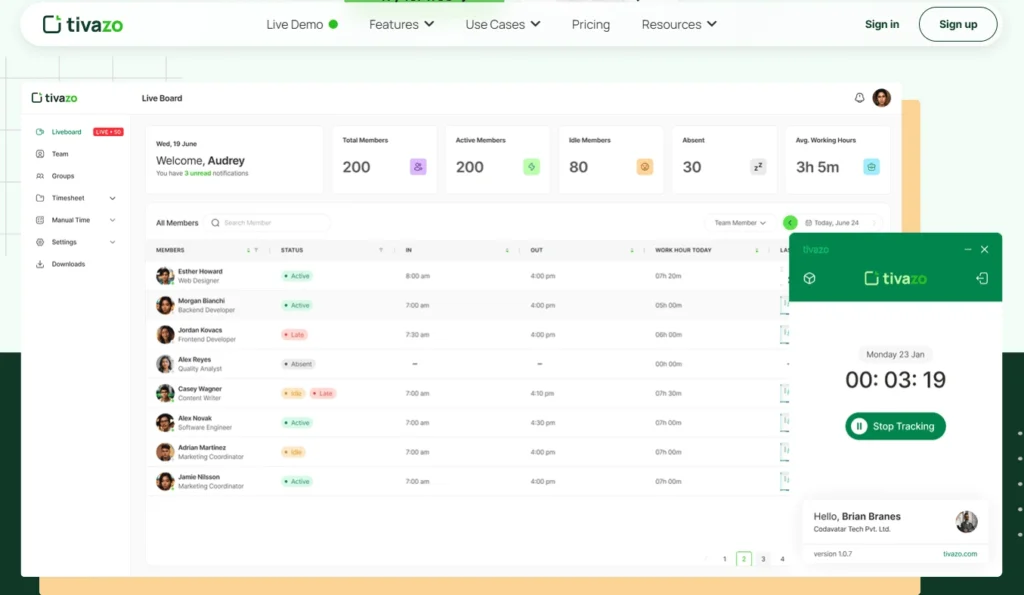Click the Late status badge for Jordan Kovacs

(x=294, y=335)
